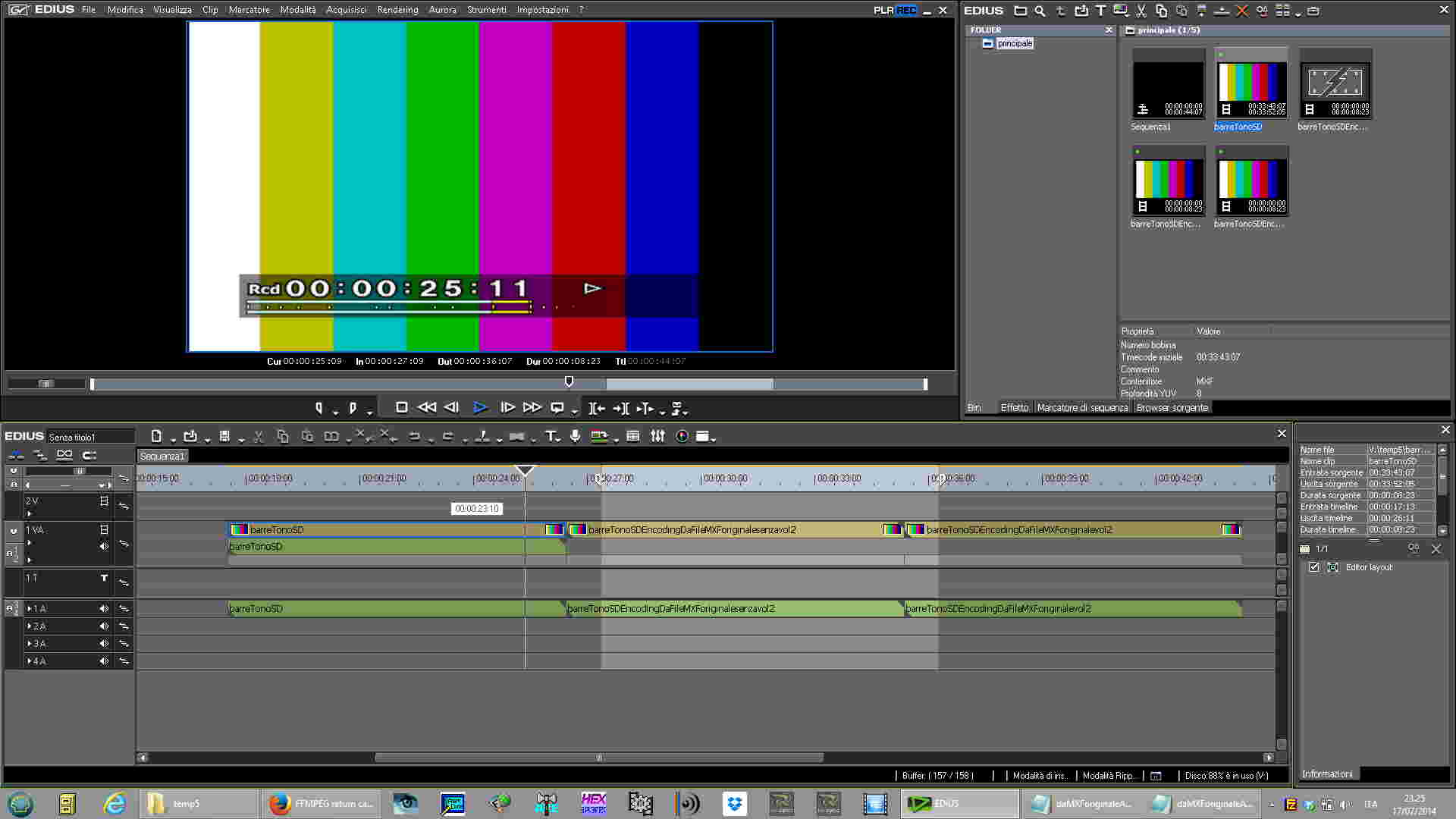This screenshot has width=1456, height=819.
Task: Click the cut (scissors) icon in timeline toolbar
Action: [x=259, y=436]
